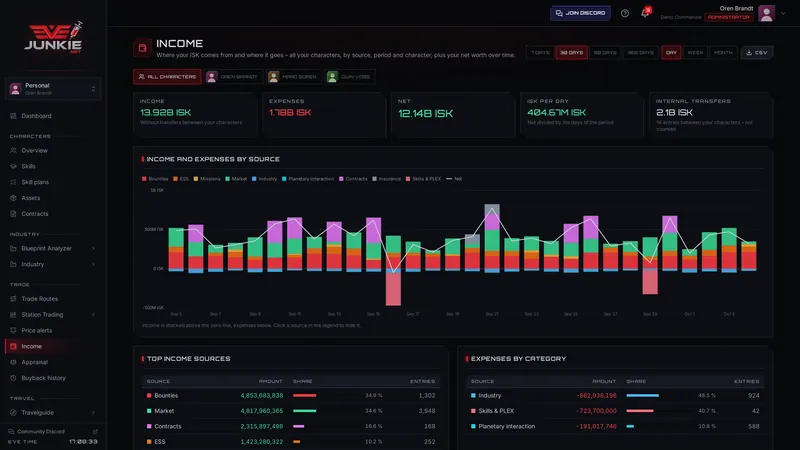800x450 pixels.
Task: Switch grouping to Week
Action: pyautogui.click(x=695, y=53)
